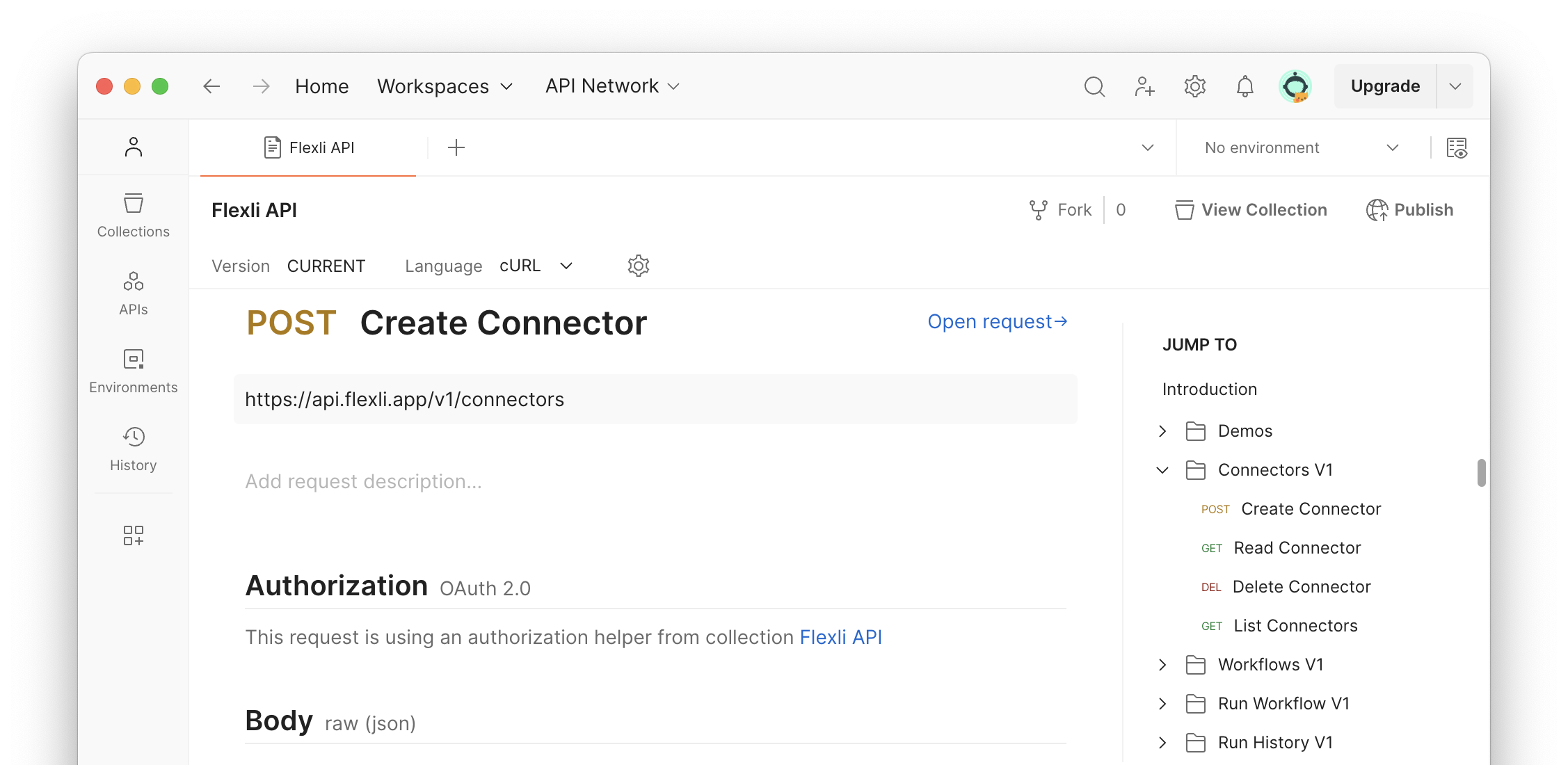Open Collections in the sidebar
Image resolution: width=1568 pixels, height=765 pixels.
point(134,216)
